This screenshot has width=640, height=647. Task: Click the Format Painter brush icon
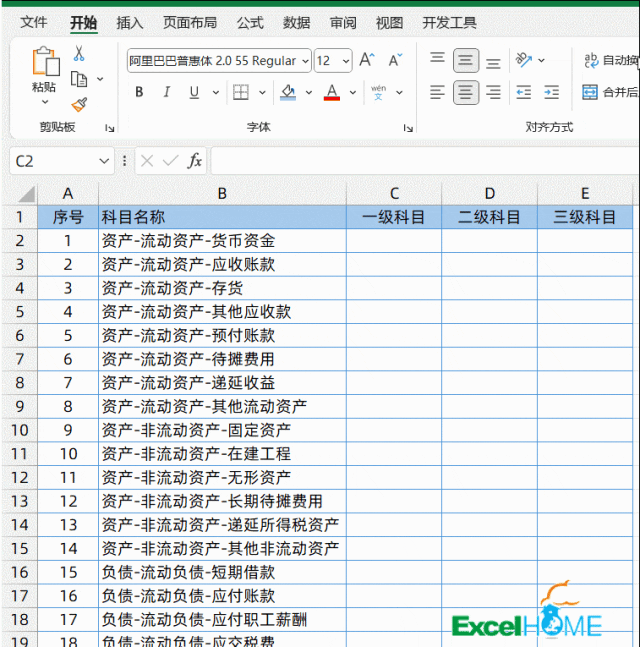pos(79,103)
